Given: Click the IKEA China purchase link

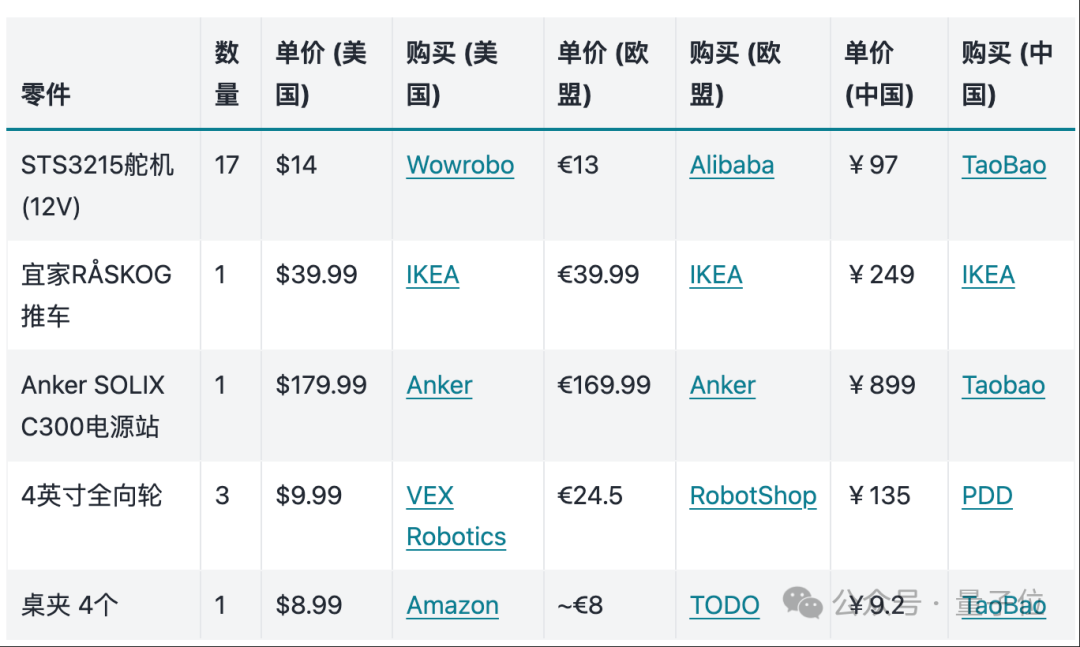Looking at the screenshot, I should tap(987, 275).
